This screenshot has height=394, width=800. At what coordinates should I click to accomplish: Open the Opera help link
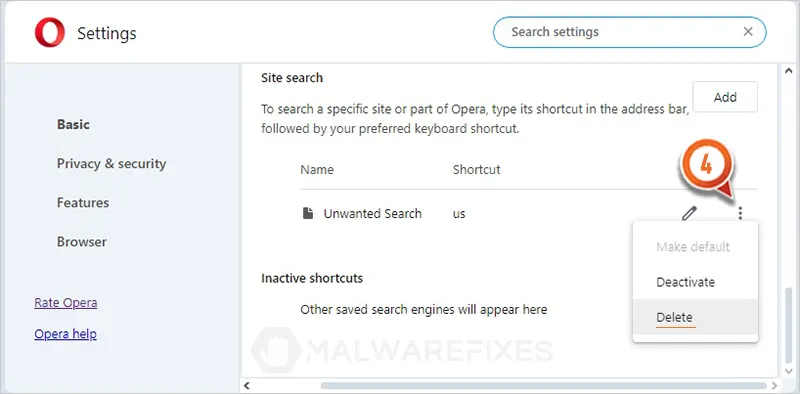[65, 334]
